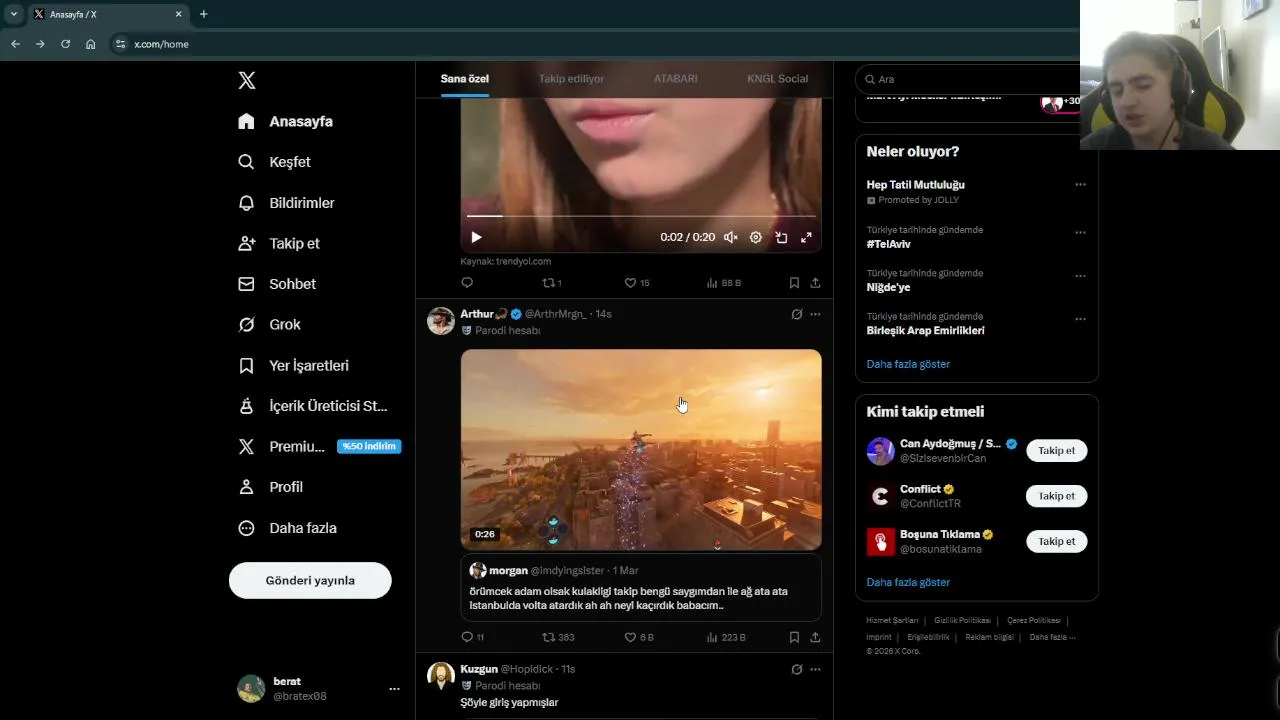Like Arthur's post with 6 B likes
Screen dimensions: 1280x720
pos(639,637)
